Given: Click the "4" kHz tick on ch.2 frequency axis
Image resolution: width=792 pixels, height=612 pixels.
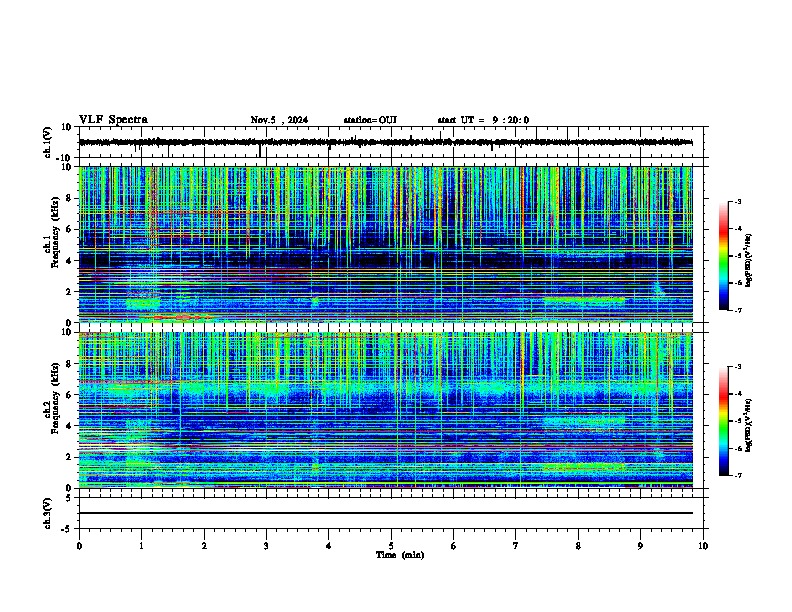Looking at the screenshot, I should click(70, 426).
